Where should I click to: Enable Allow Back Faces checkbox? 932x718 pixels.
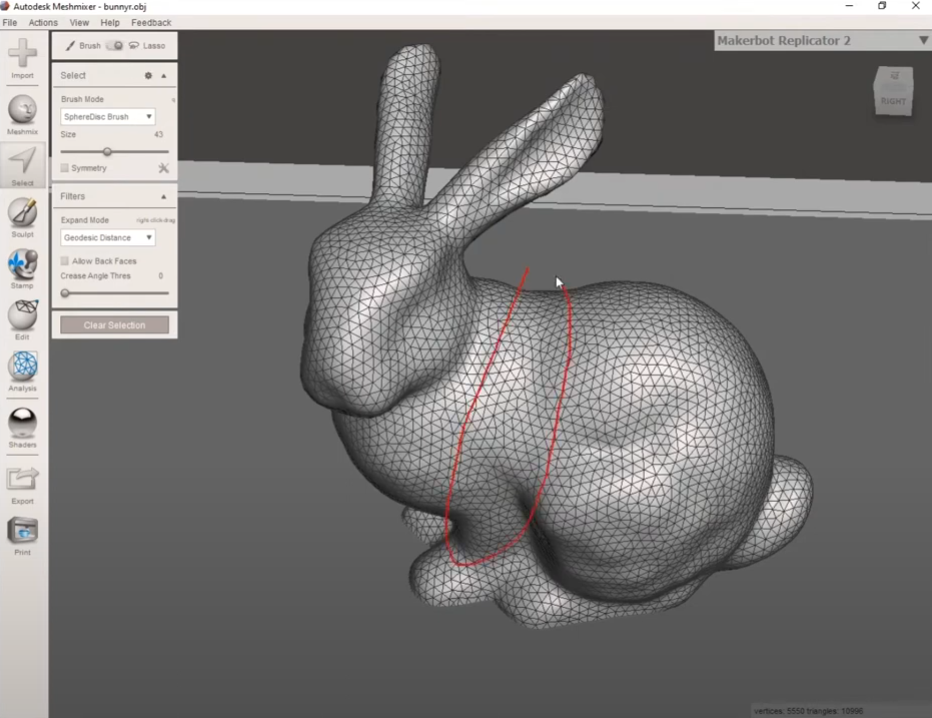pos(64,261)
